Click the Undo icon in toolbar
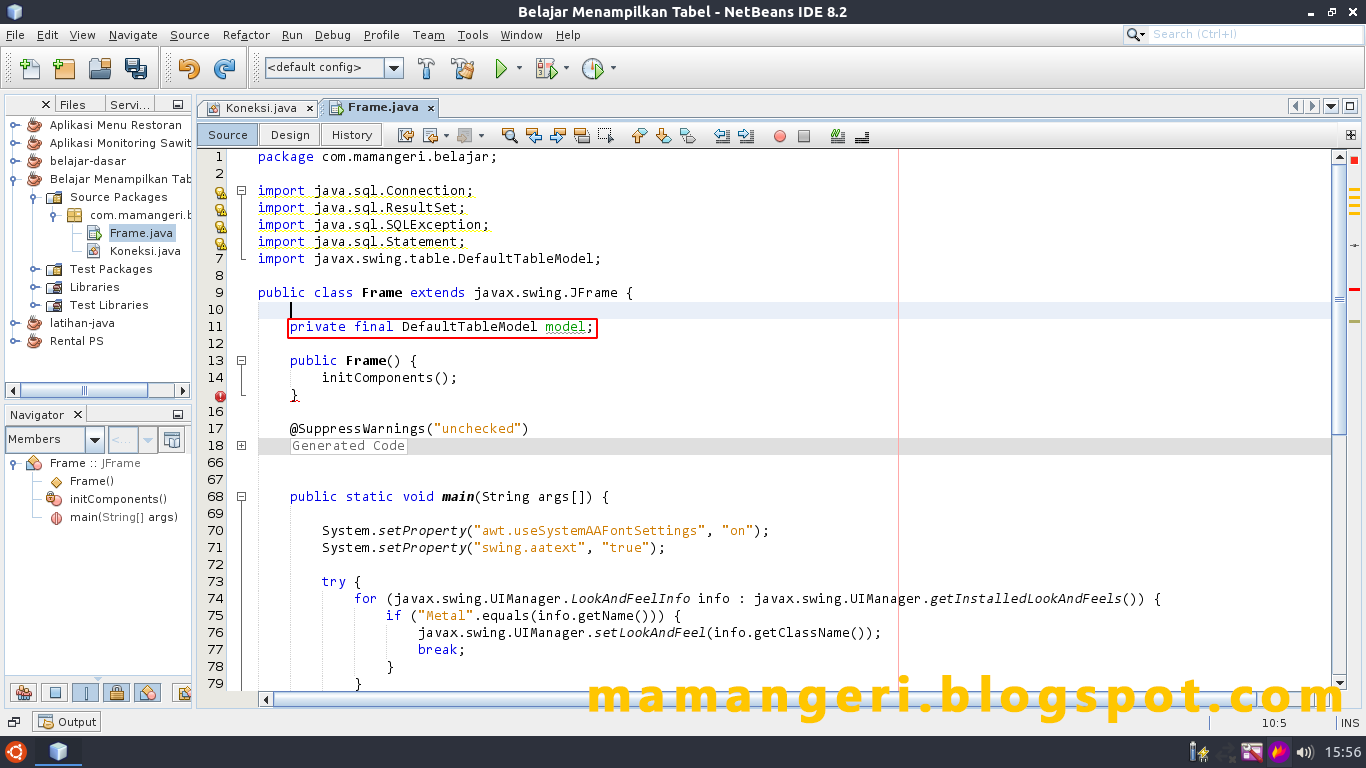1366x768 pixels. 189,68
